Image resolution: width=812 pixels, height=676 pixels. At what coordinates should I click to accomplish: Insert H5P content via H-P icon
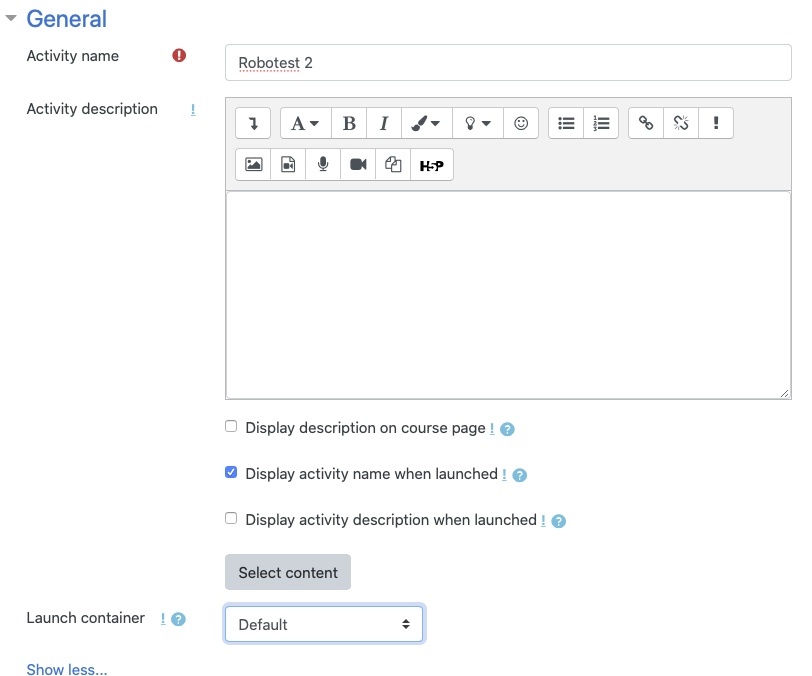[432, 165]
